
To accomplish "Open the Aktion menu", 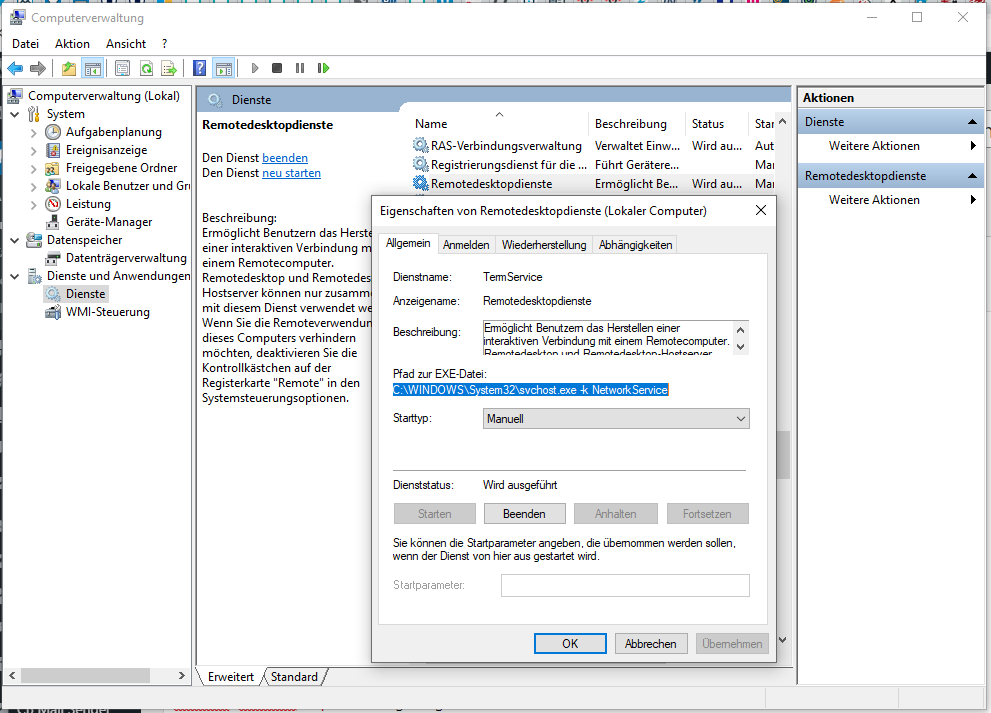I will point(72,44).
